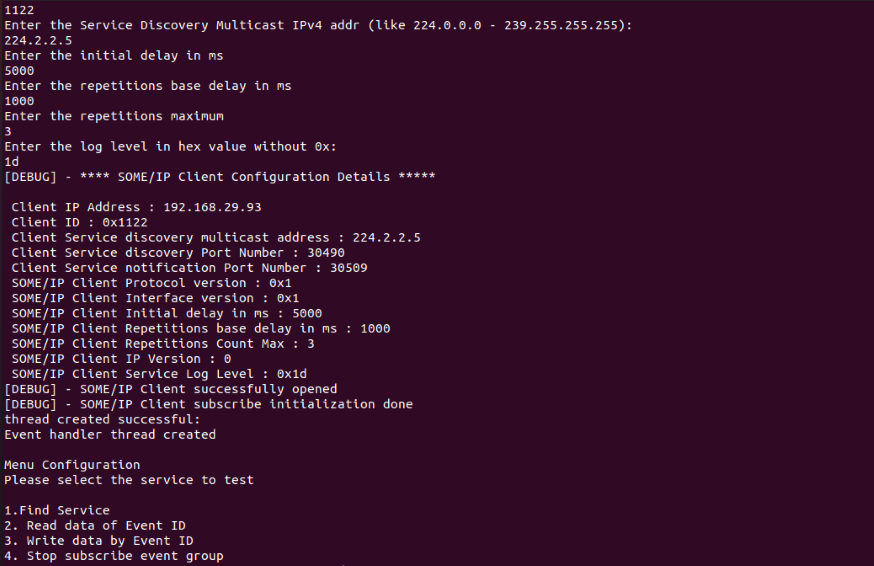Click the 'Menu Configuration' heading text
The image size is (874, 566).
pyautogui.click(x=72, y=465)
